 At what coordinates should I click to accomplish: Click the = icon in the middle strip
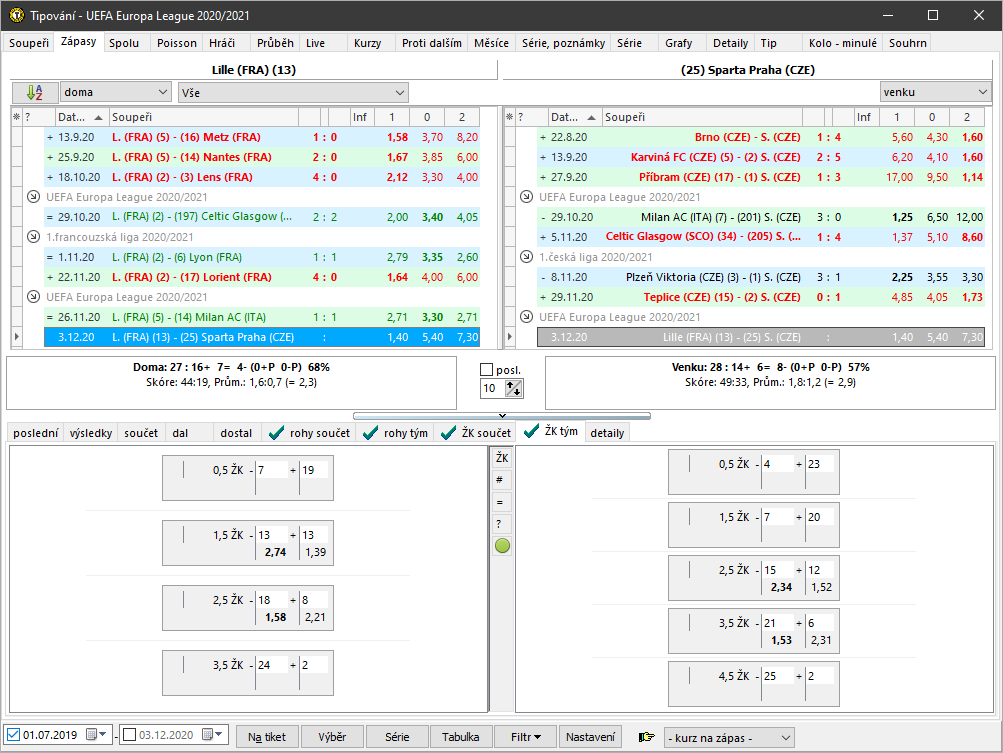(x=502, y=502)
